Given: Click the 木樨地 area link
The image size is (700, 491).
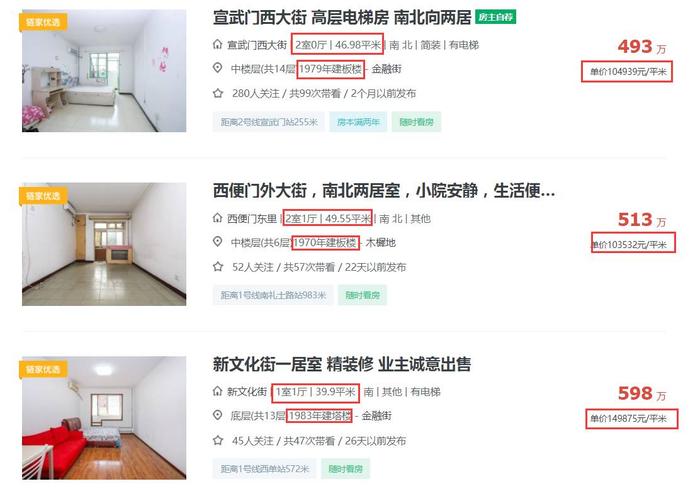Looking at the screenshot, I should [381, 243].
